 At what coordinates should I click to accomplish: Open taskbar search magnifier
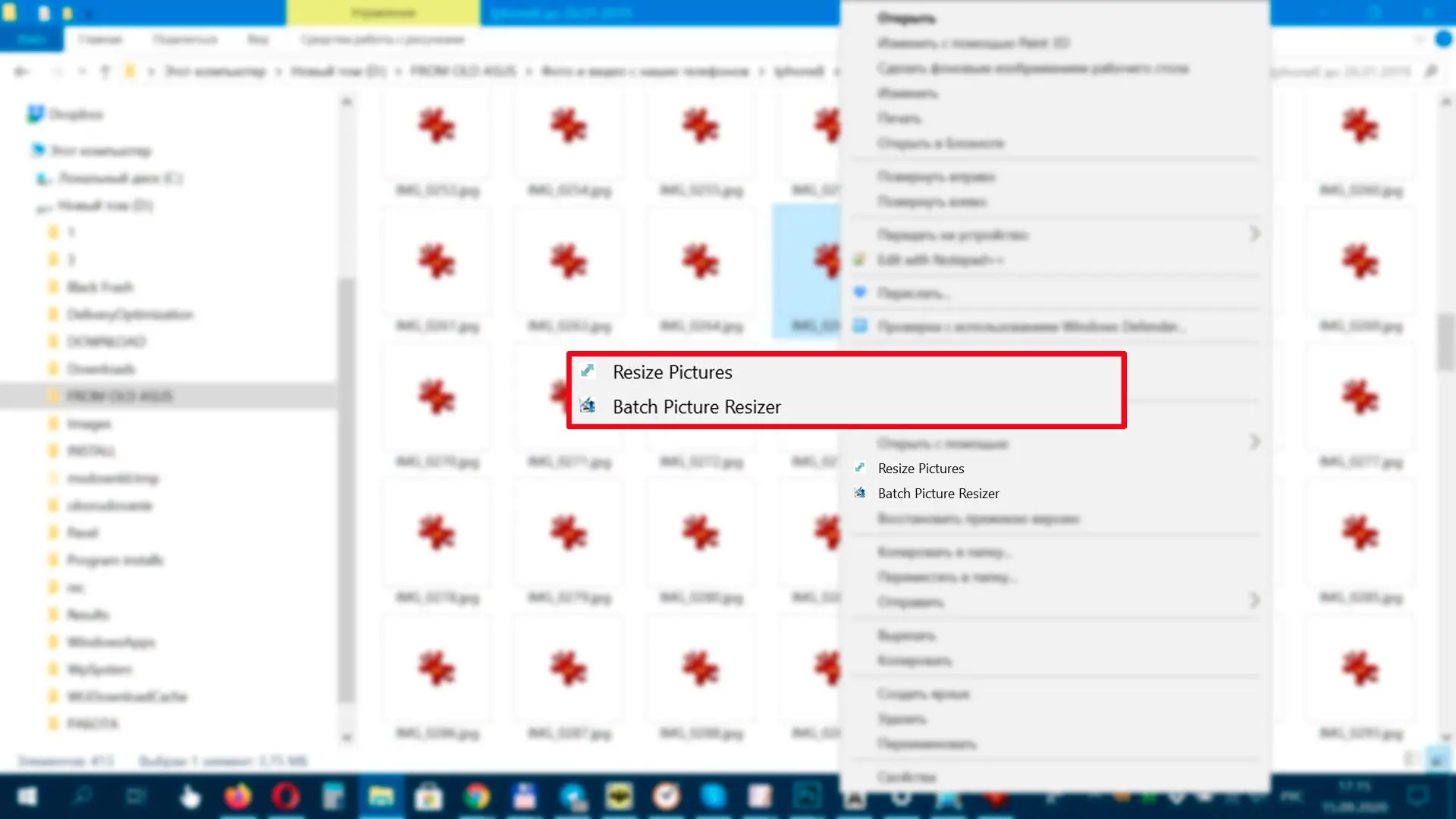(x=82, y=796)
